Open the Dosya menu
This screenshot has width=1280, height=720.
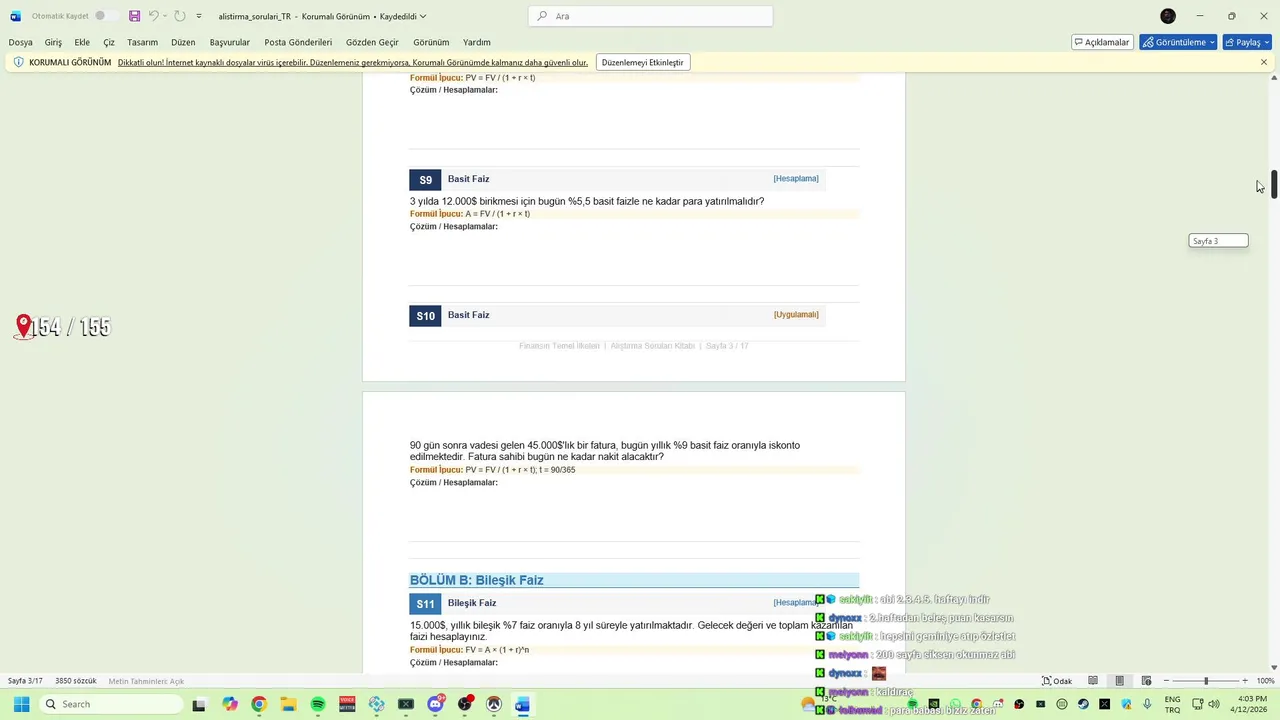click(20, 42)
